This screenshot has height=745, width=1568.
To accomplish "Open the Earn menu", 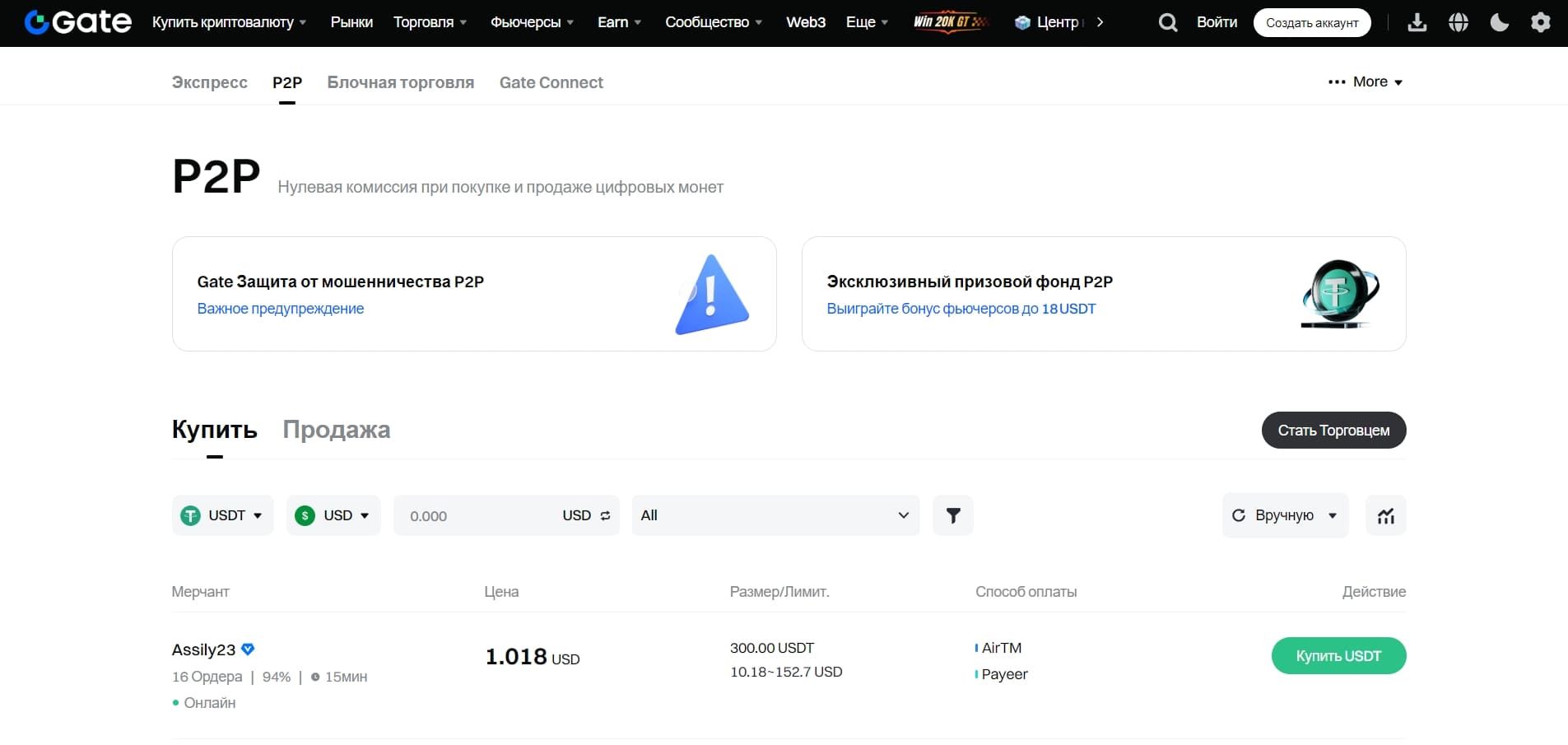I will pyautogui.click(x=619, y=22).
